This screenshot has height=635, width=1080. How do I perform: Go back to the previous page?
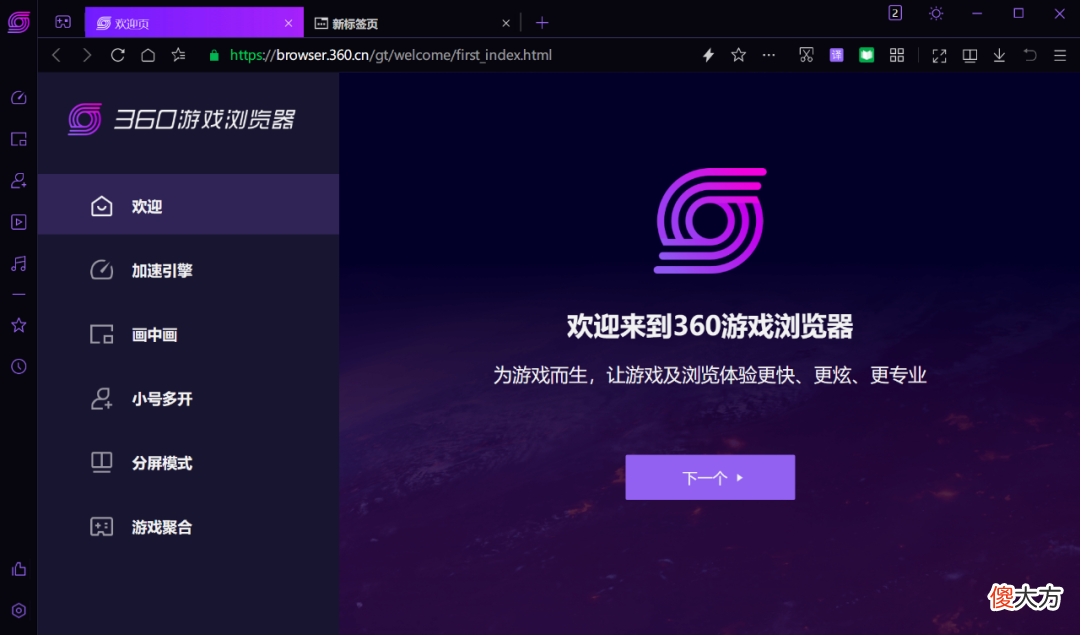pos(56,55)
